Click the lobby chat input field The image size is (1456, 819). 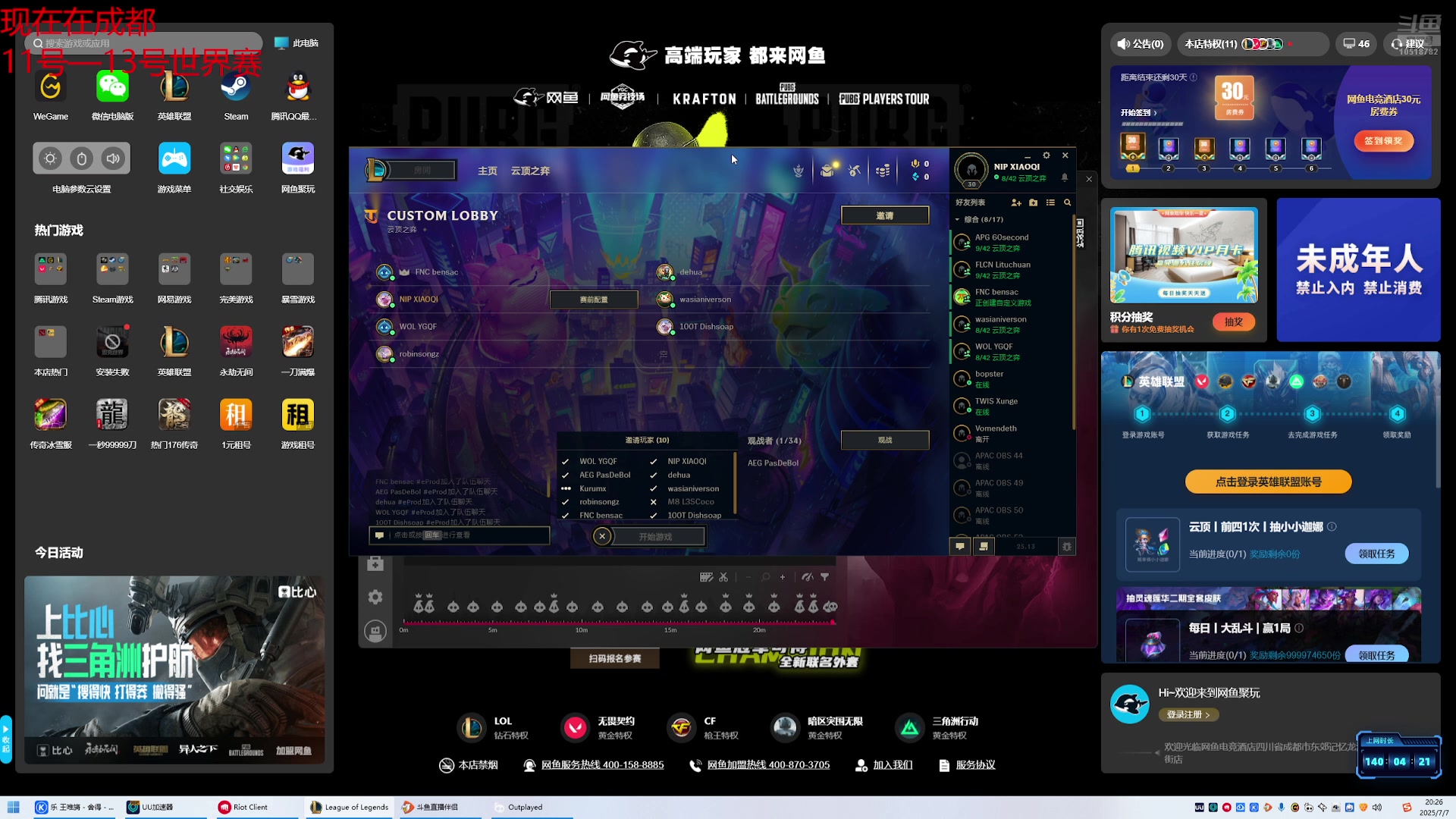click(460, 535)
